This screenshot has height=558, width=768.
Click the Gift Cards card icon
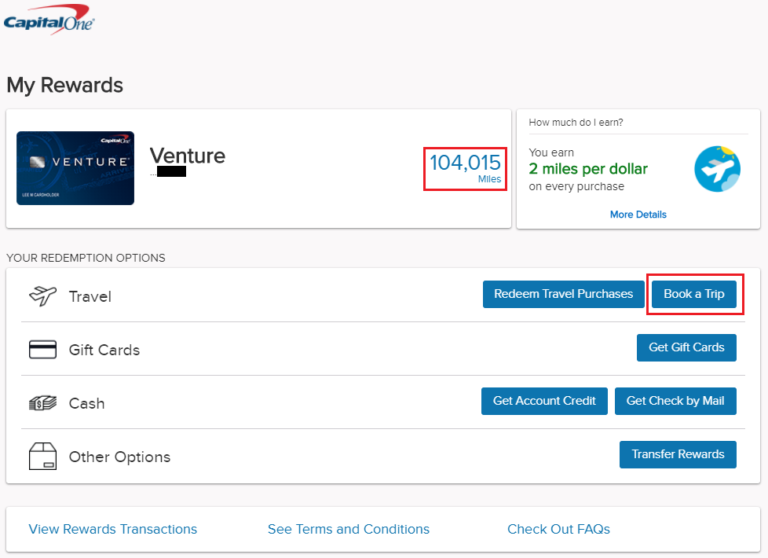43,350
